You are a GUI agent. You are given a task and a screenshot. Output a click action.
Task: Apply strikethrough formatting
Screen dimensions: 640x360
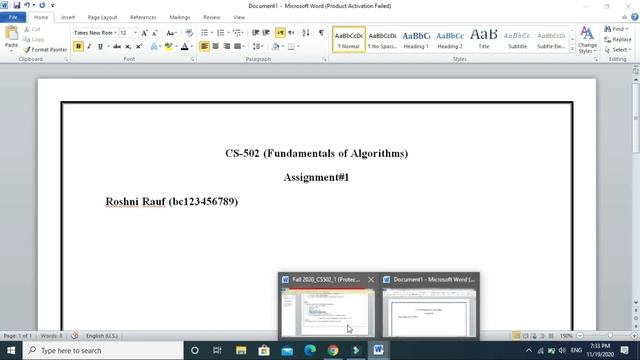[117, 46]
